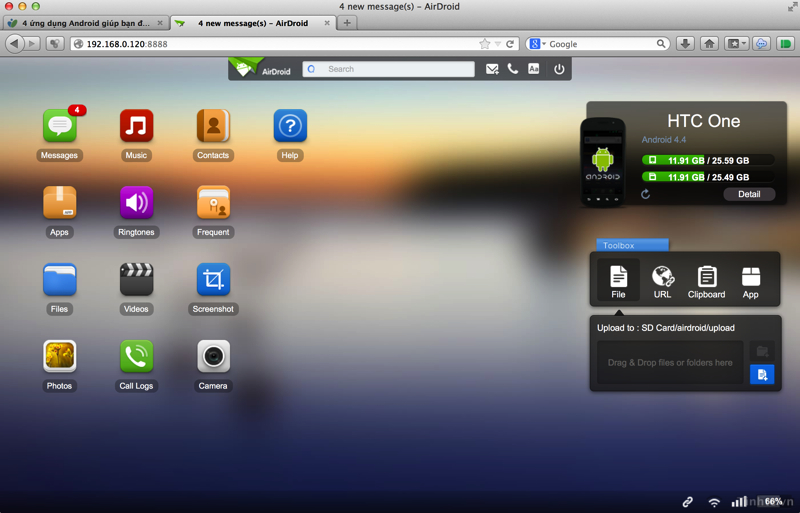The image size is (800, 513).
Task: Open the Contacts icon
Action: click(x=213, y=127)
